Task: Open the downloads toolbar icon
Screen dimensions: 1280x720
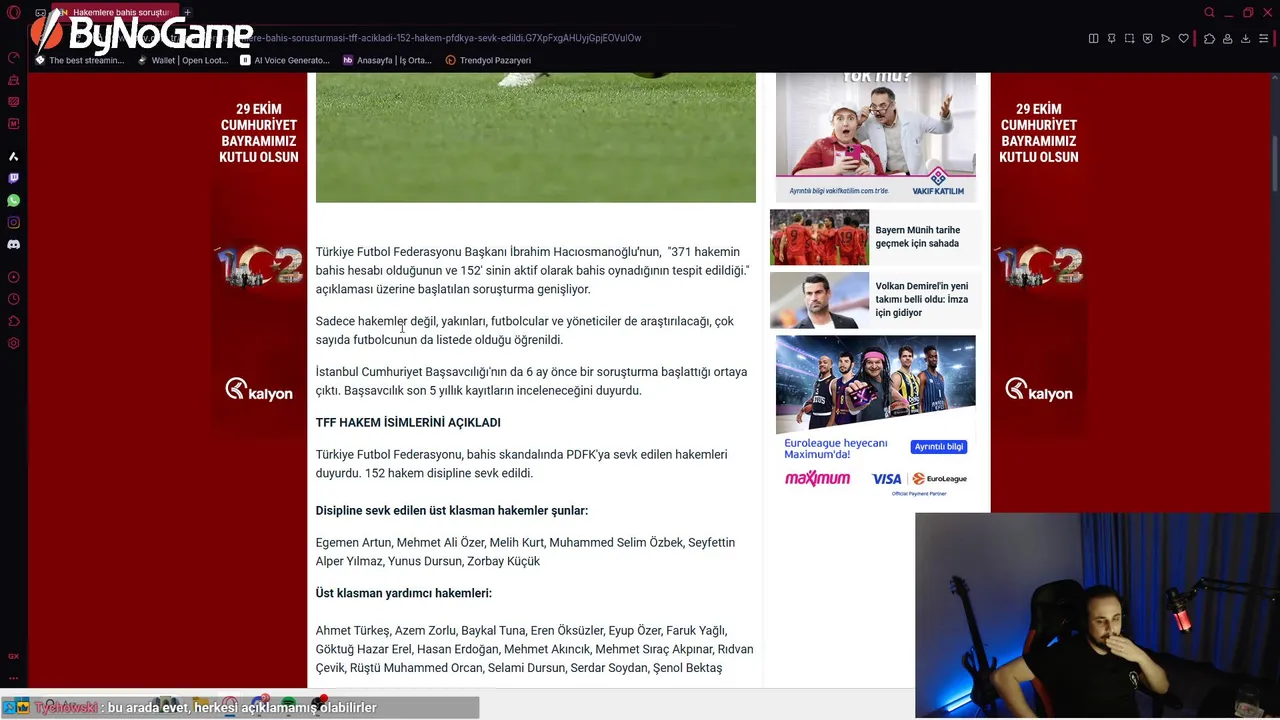Action: pyautogui.click(x=1245, y=38)
